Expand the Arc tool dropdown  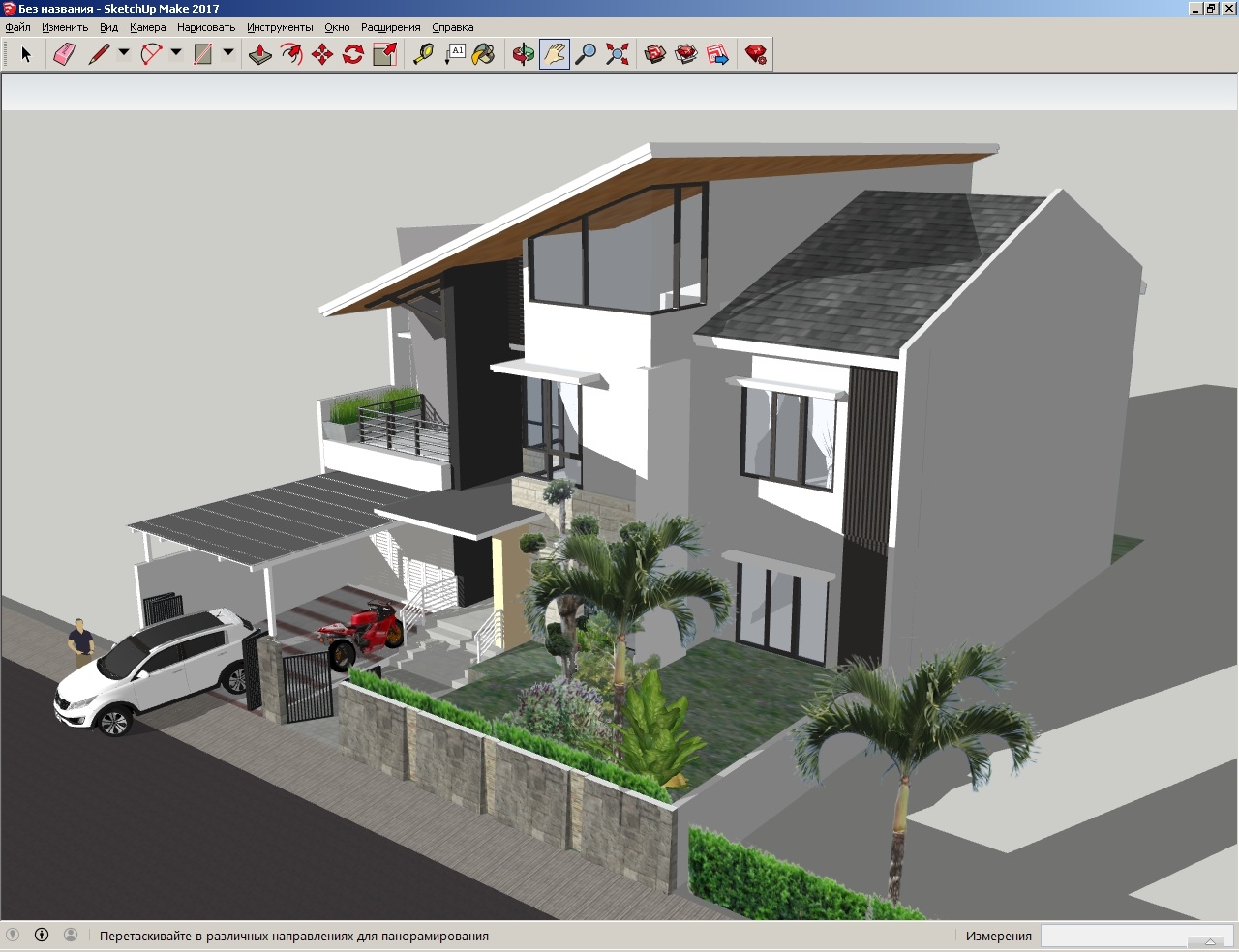click(x=174, y=55)
